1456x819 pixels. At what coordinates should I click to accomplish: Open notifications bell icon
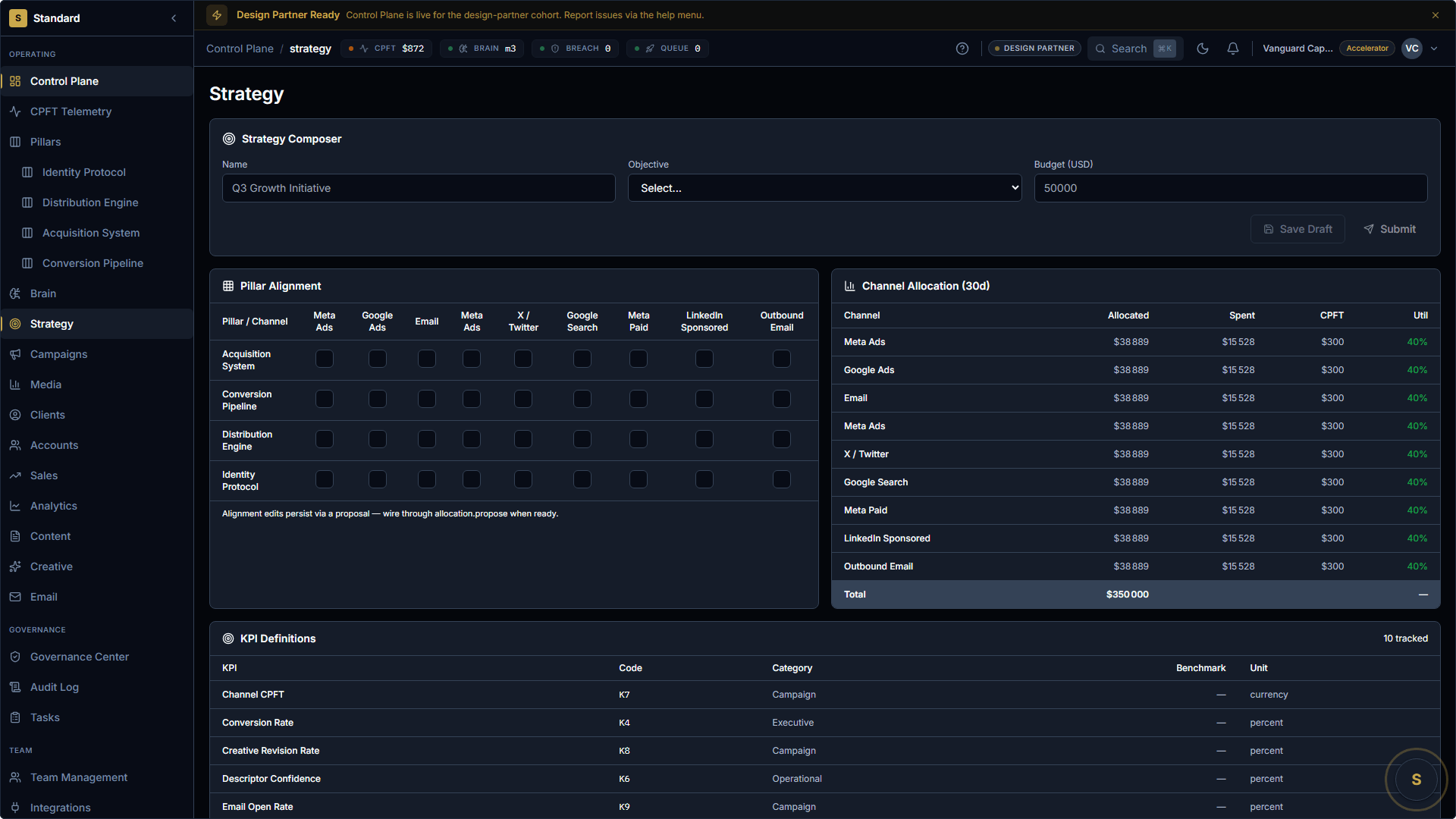(1233, 49)
